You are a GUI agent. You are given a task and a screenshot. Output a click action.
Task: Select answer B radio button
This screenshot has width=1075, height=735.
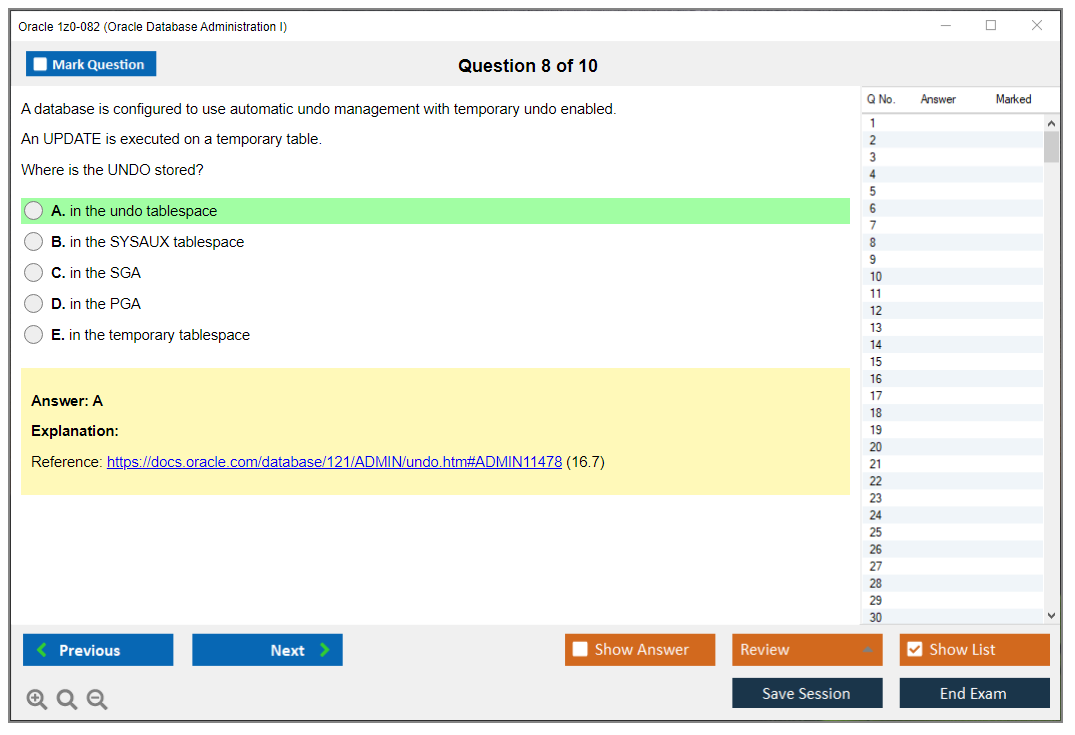[x=33, y=241]
